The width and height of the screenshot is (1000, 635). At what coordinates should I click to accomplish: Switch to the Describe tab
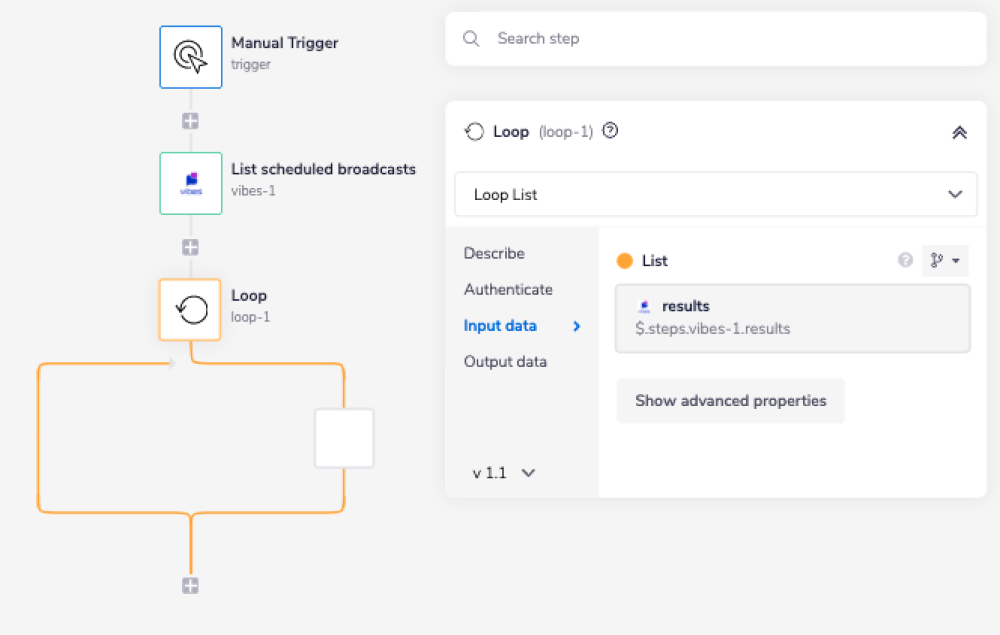494,253
